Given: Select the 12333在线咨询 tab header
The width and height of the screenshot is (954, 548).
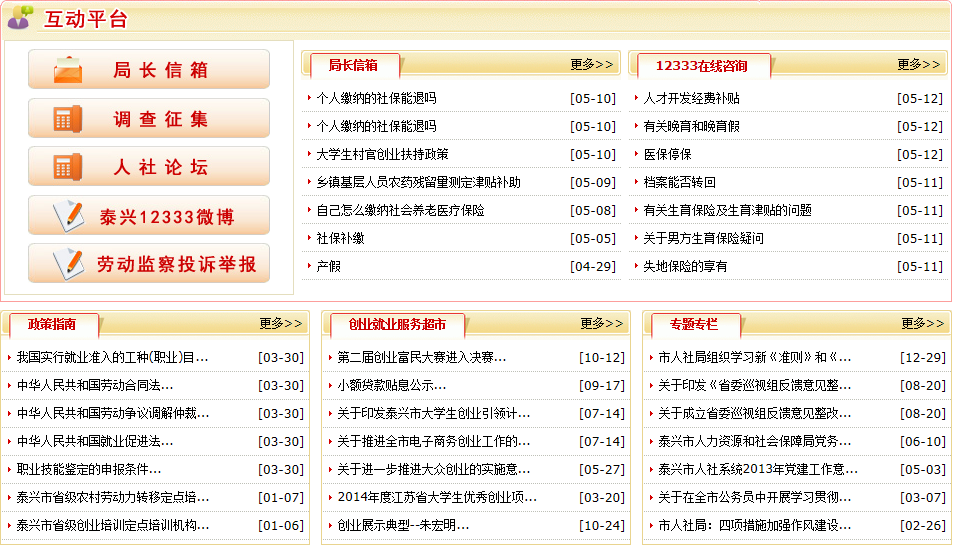Looking at the screenshot, I should click(702, 66).
